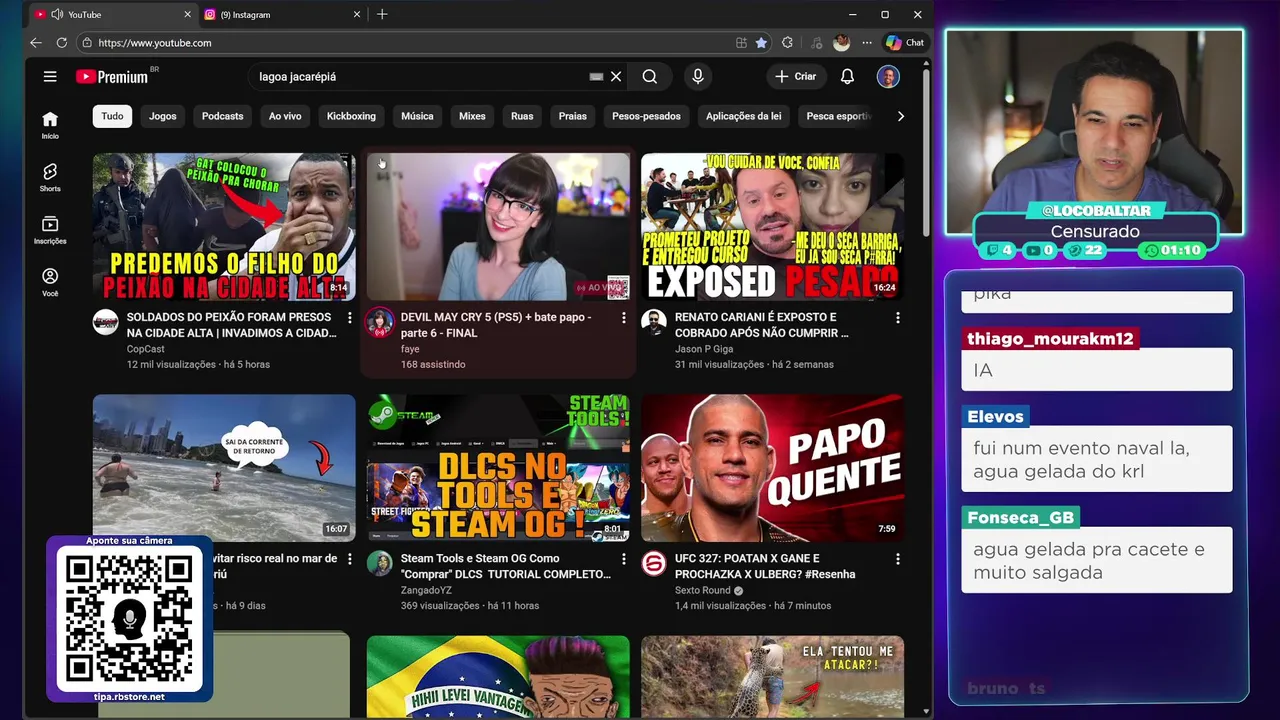Open YouTube notifications bell
Image resolution: width=1280 pixels, height=720 pixels.
pyautogui.click(x=847, y=77)
